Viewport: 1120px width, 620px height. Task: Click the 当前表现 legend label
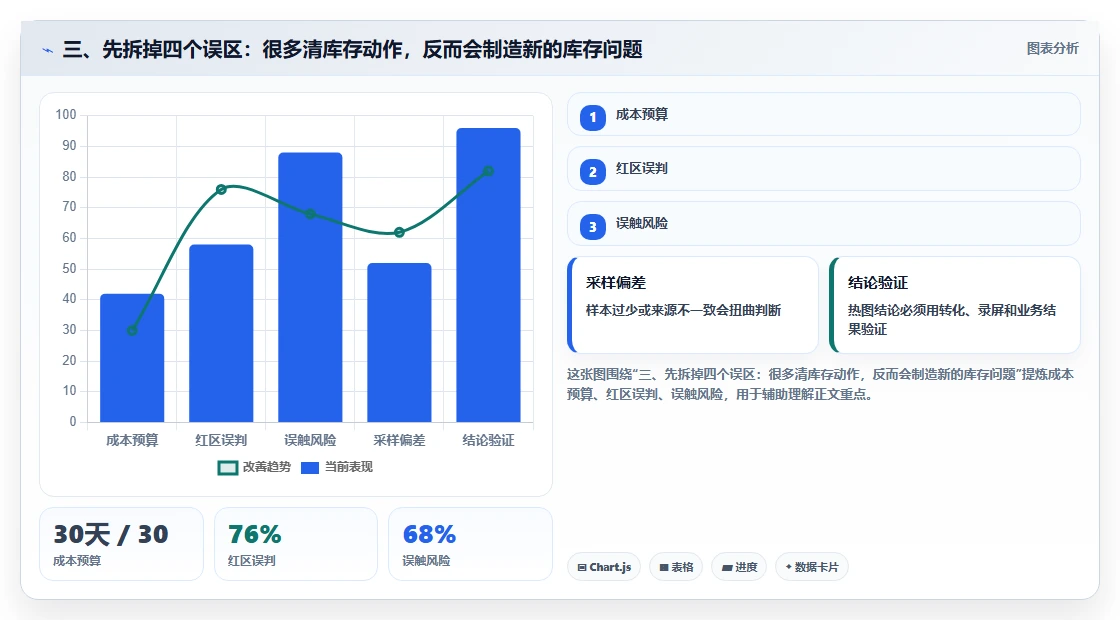(349, 467)
